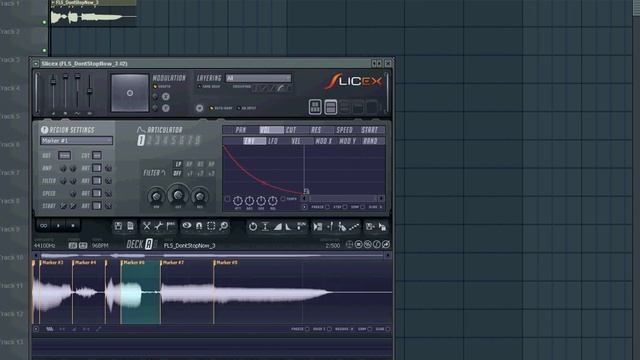Switch to the MOD X tab
Viewport: 640px width, 360px height.
click(323, 141)
